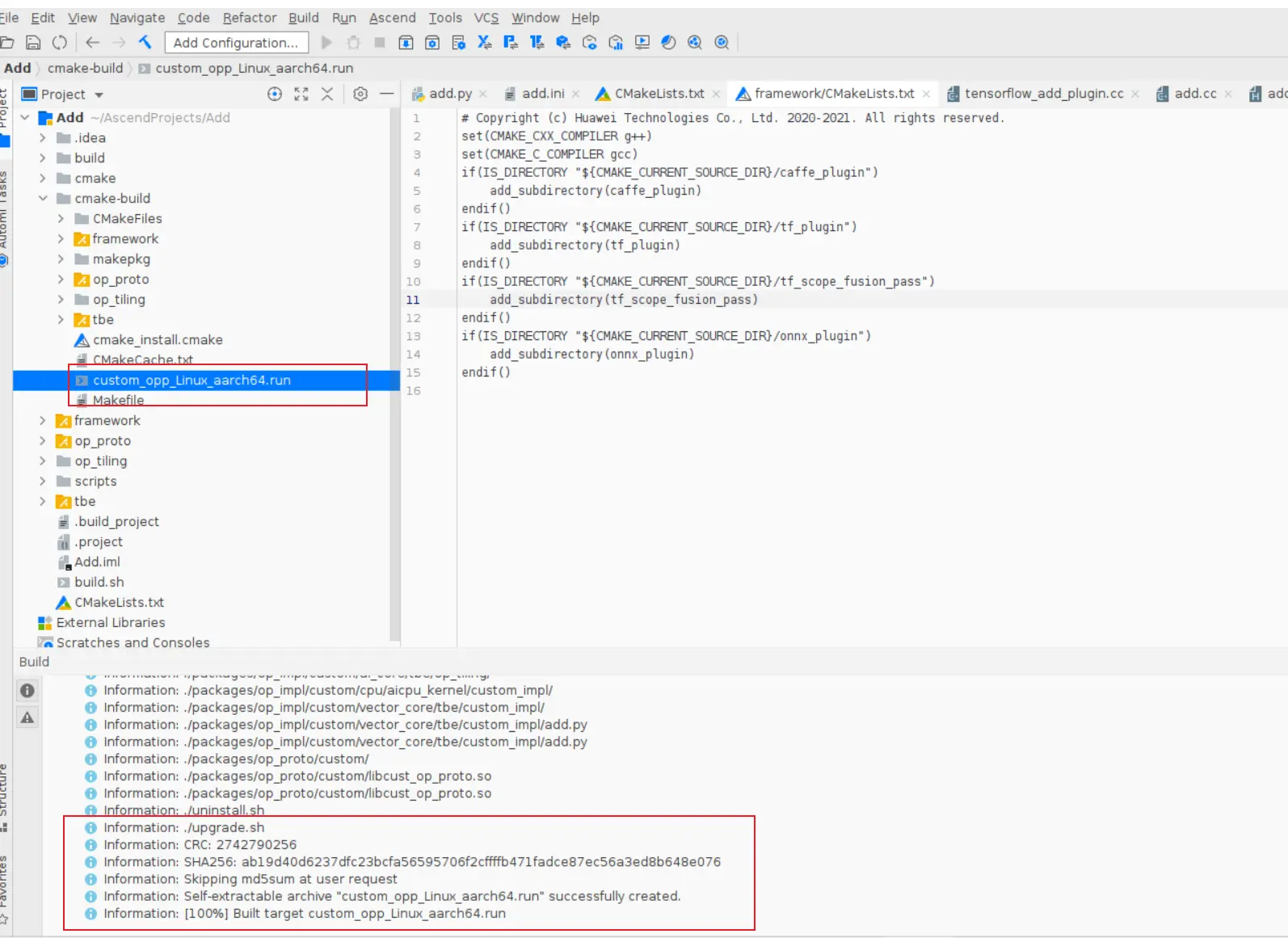Click the Build panel warning filter icon
This screenshot has height=938, width=1288.
pyautogui.click(x=27, y=717)
